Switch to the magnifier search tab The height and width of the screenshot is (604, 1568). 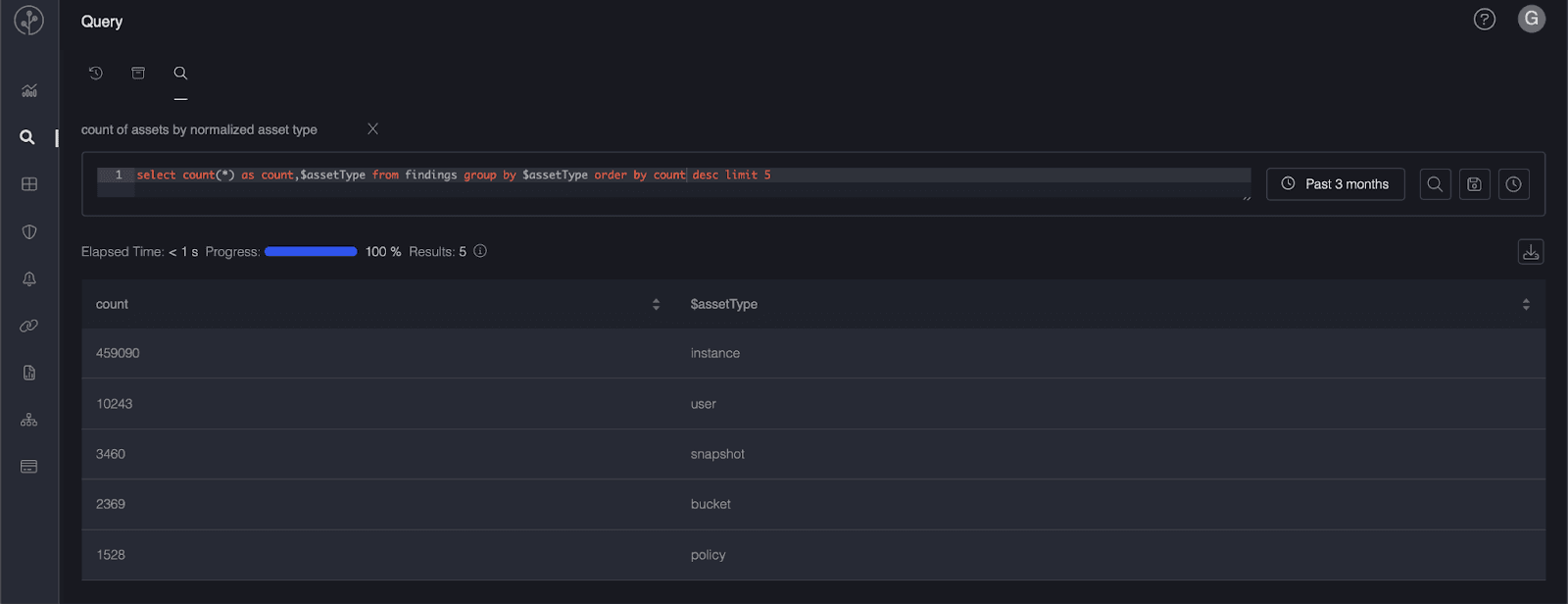tap(180, 73)
